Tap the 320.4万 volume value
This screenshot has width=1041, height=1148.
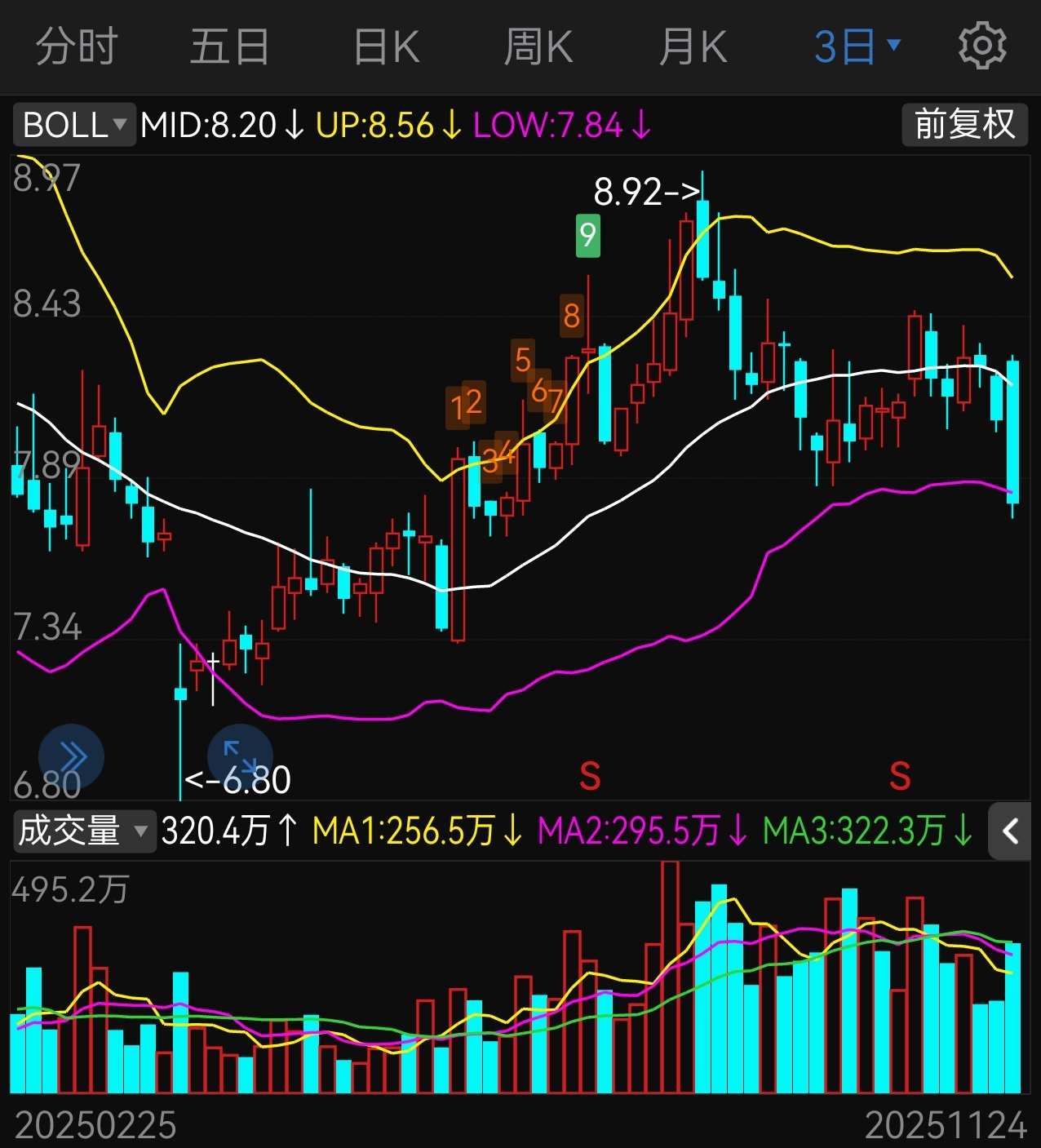(230, 831)
